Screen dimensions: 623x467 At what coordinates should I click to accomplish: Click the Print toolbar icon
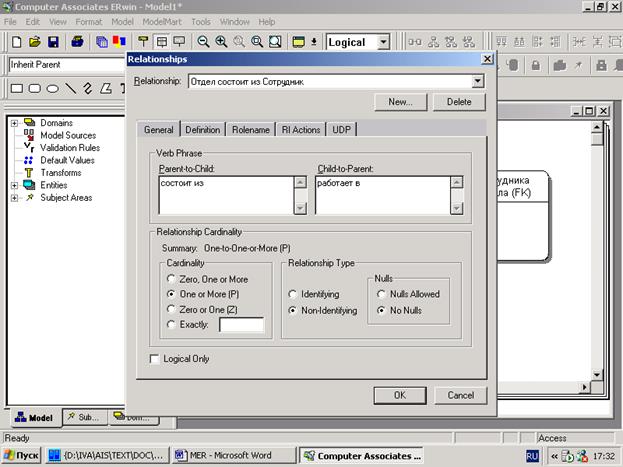click(x=76, y=42)
